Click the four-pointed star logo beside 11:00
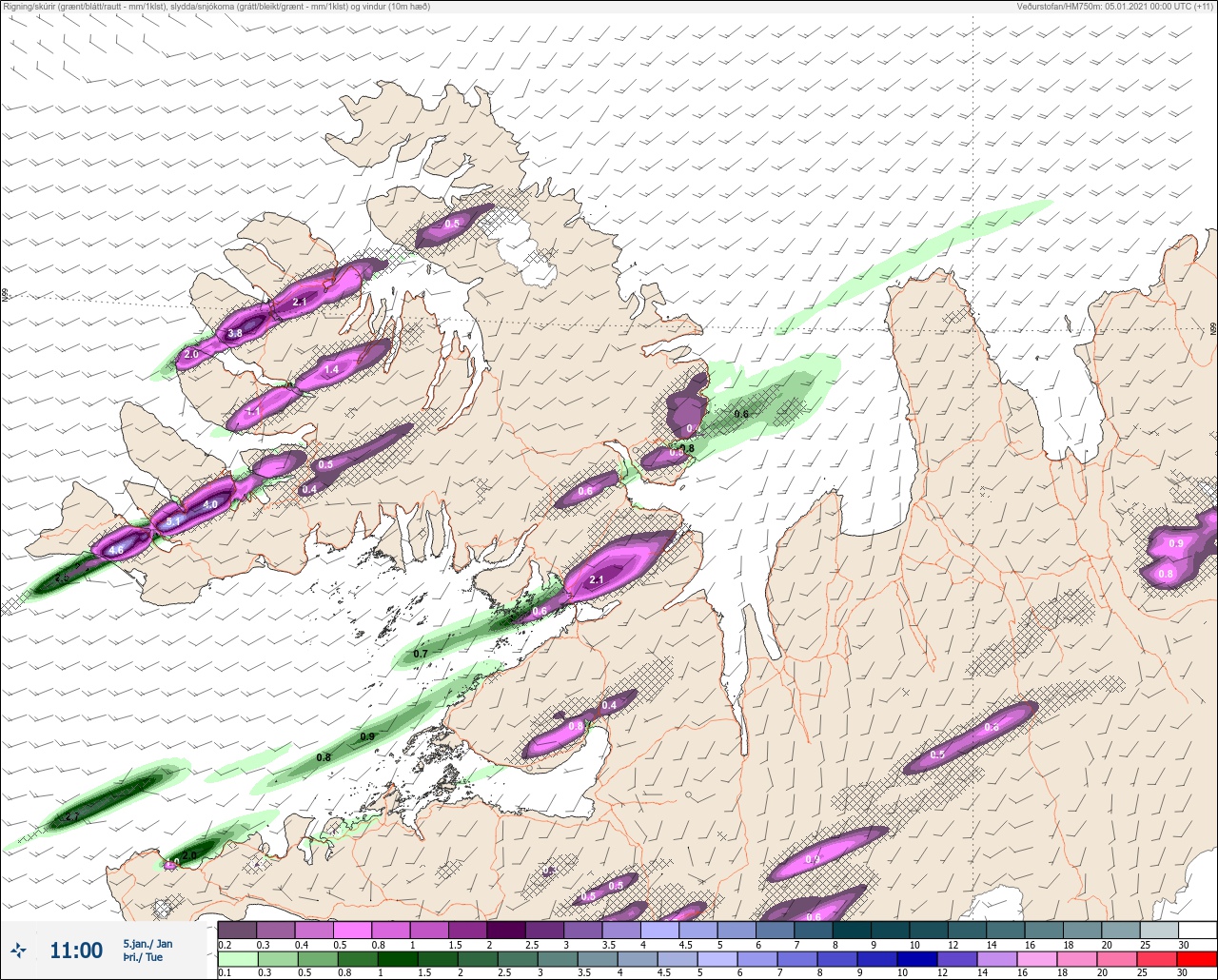The height and width of the screenshot is (980, 1218). [x=18, y=950]
